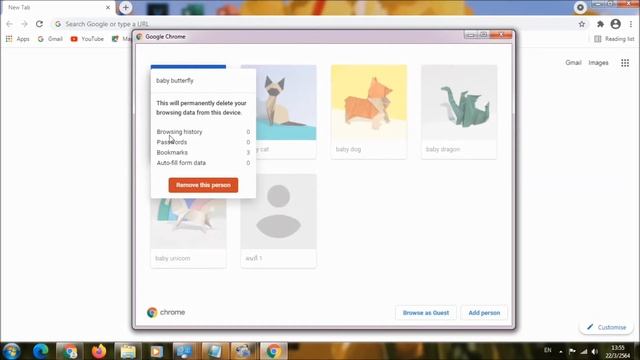Open a new tab with plus button

[x=125, y=7]
